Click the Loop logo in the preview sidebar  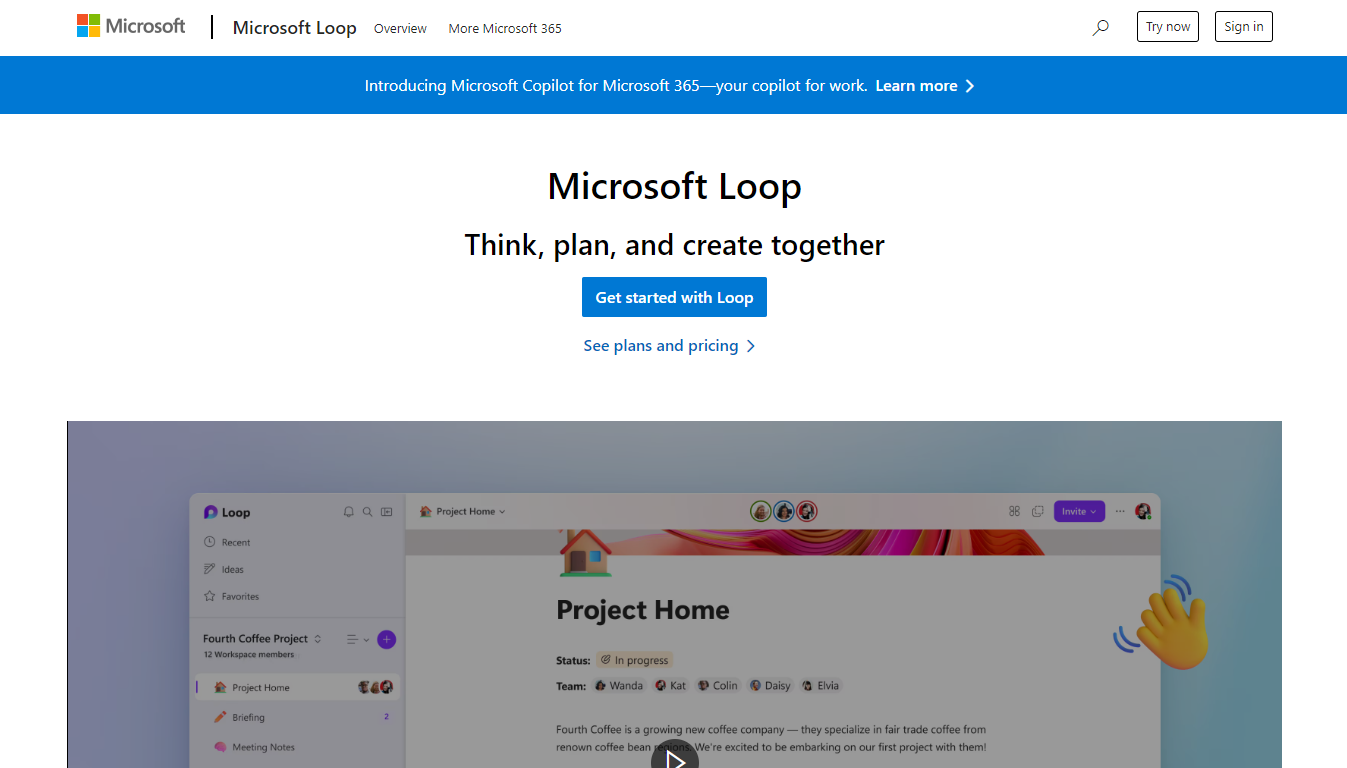click(227, 512)
